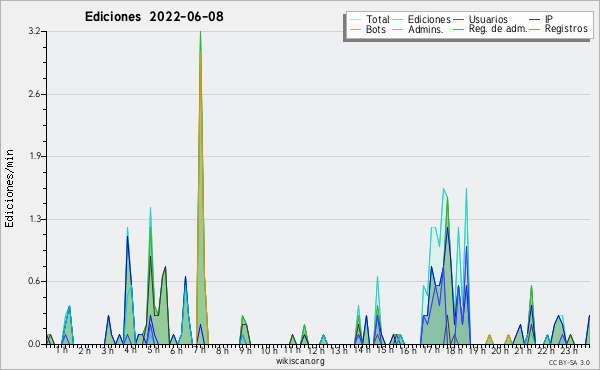
Task: Click the '4 h' x-axis label
Action: point(130,350)
